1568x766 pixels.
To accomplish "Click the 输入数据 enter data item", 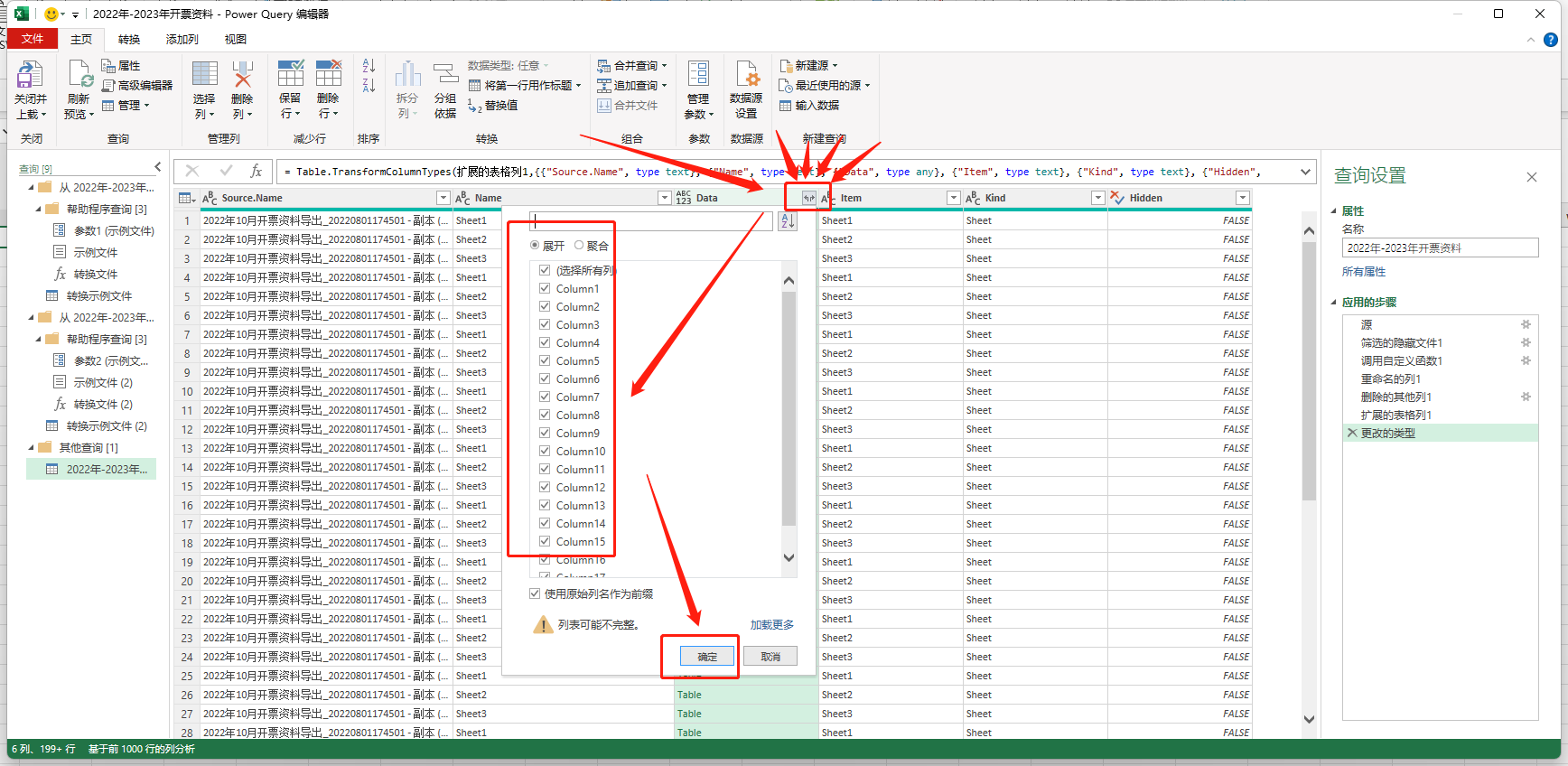I will [809, 105].
